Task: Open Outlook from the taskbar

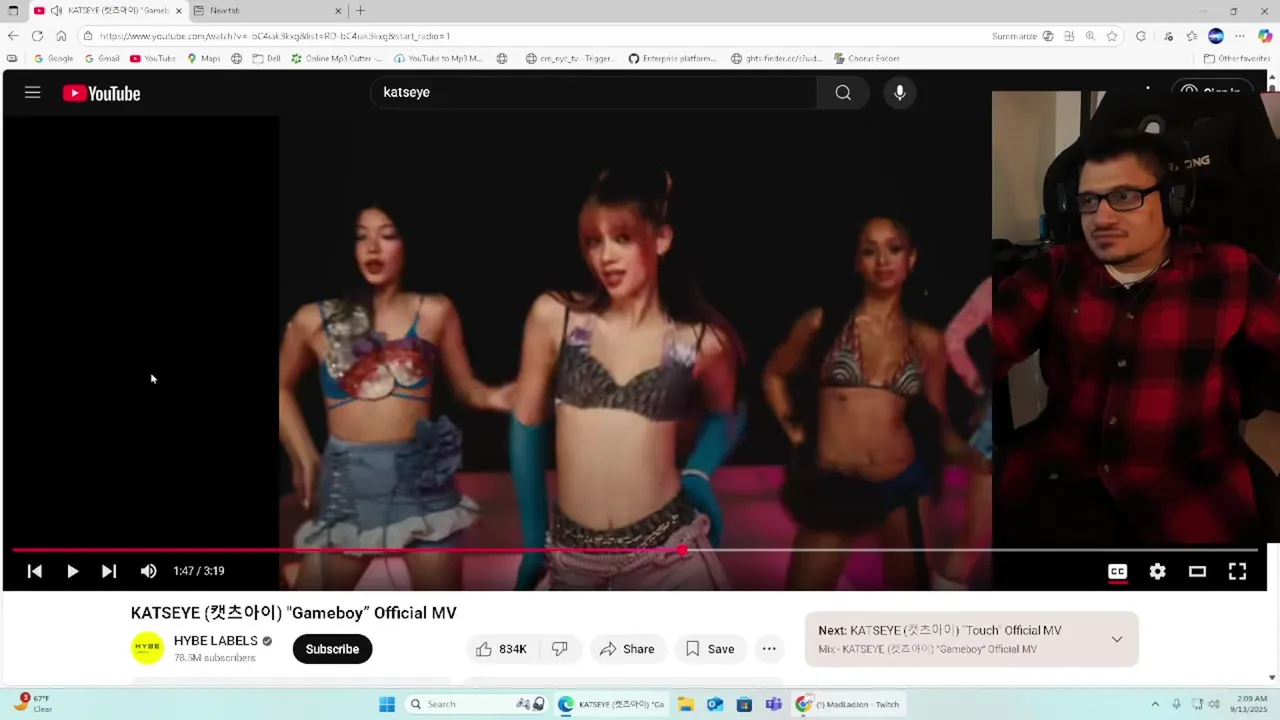Action: (715, 704)
